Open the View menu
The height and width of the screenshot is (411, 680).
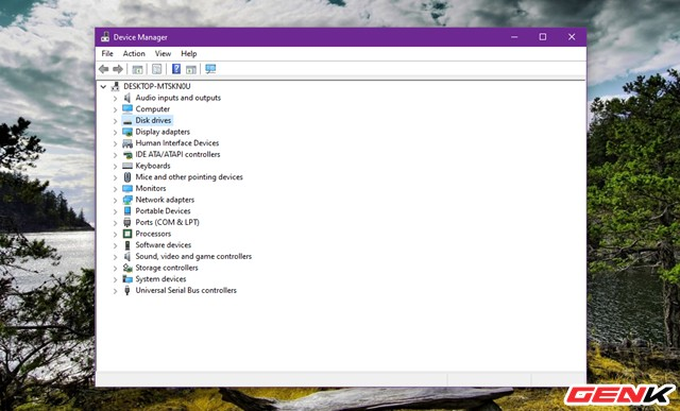pos(163,54)
